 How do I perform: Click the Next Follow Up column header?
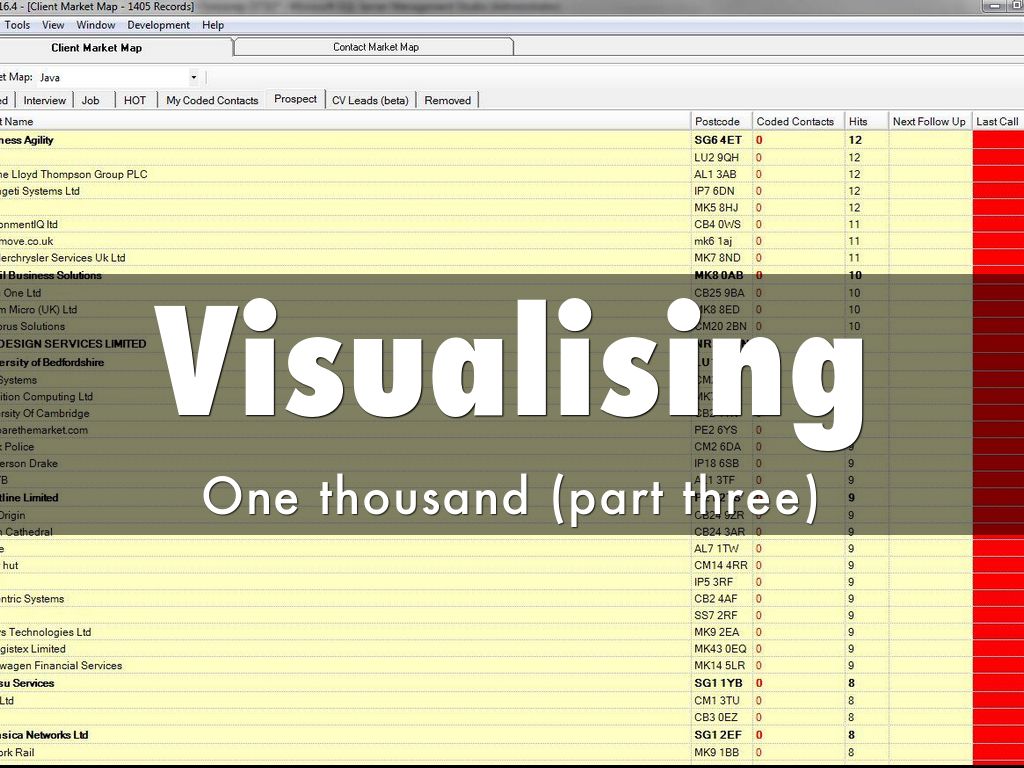click(929, 122)
